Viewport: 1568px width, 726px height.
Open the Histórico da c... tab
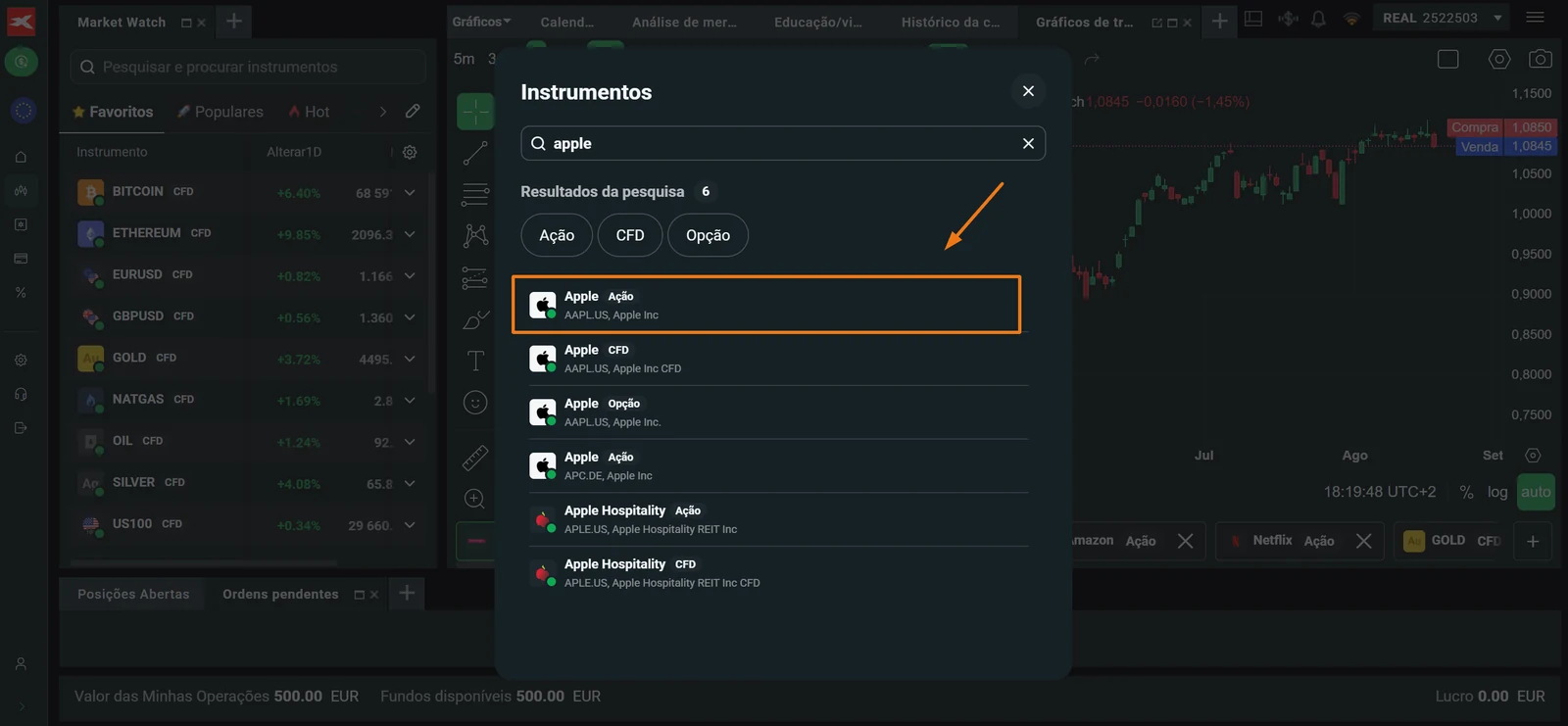pos(951,22)
